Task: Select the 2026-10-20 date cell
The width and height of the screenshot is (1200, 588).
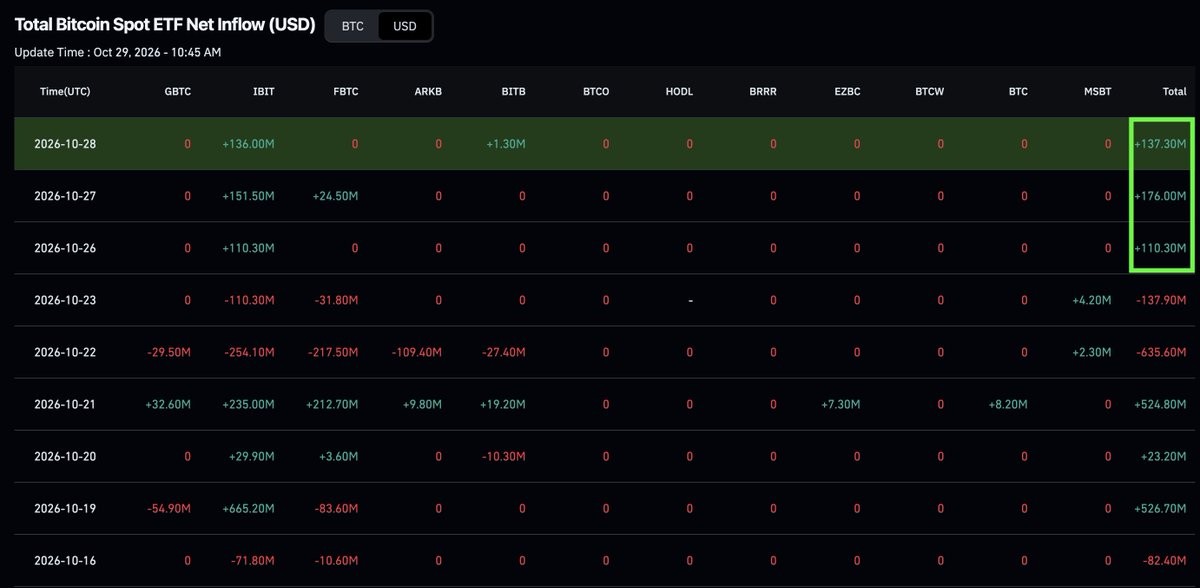Action: click(65, 456)
